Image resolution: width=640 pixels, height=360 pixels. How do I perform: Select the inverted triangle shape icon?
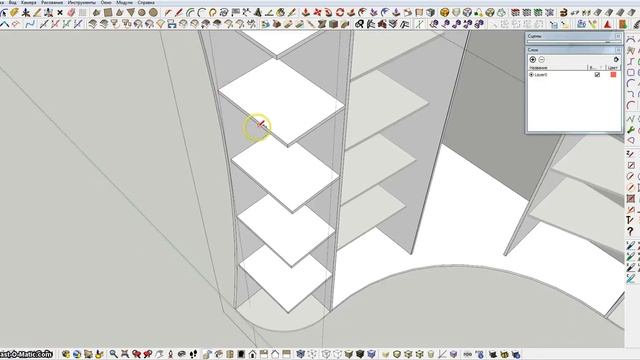click(x=131, y=13)
